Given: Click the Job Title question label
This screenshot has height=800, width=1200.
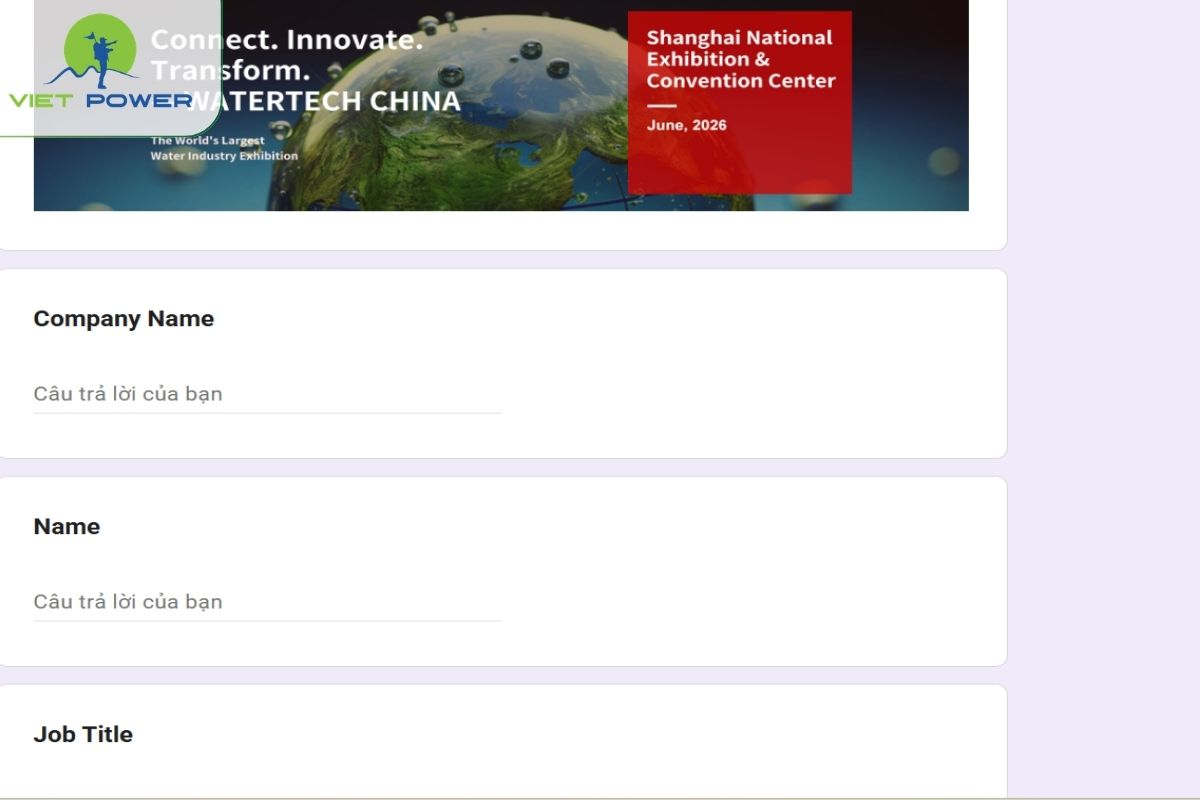Looking at the screenshot, I should (83, 735).
